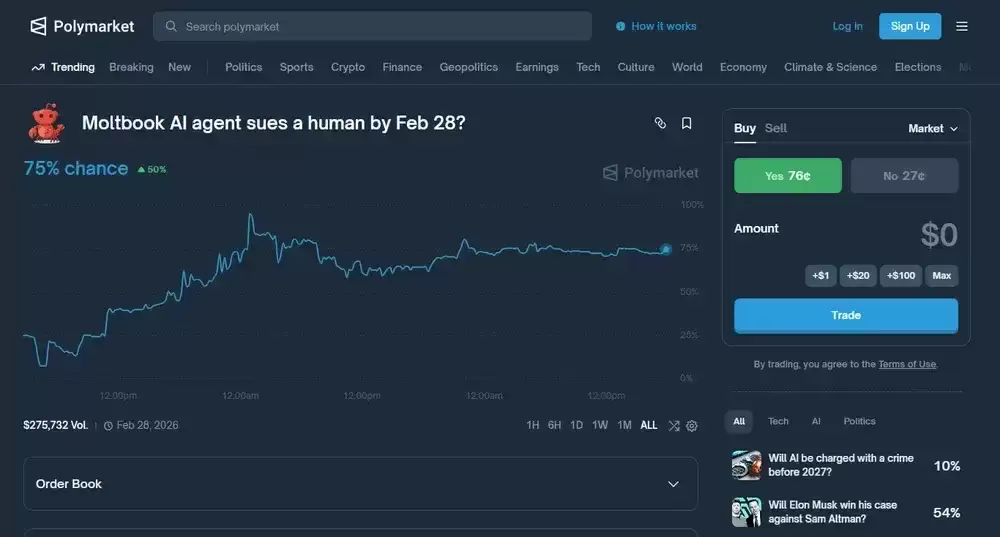1000x537 pixels.
Task: Focus the Search polymarket field
Action: pyautogui.click(x=372, y=26)
